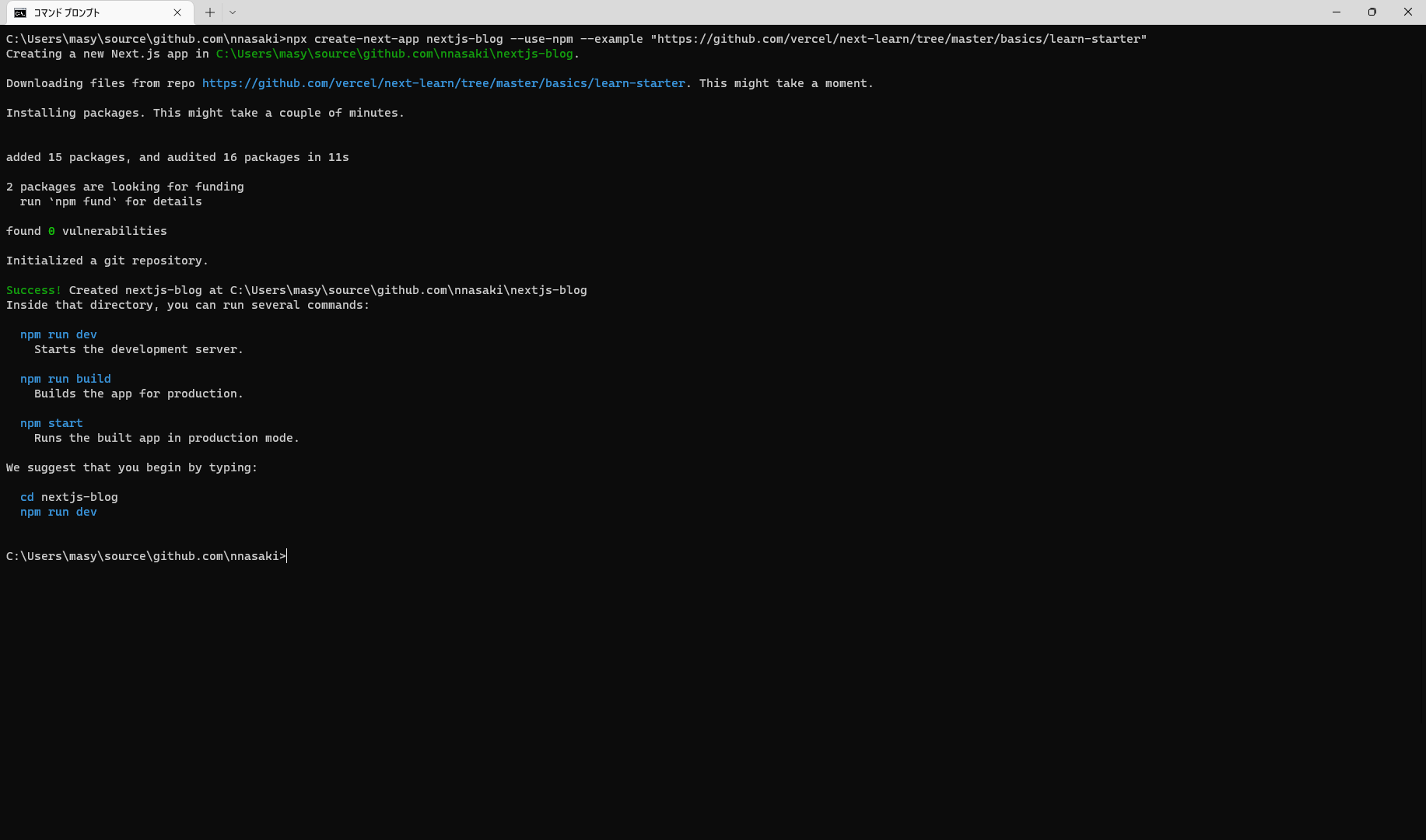1426x840 pixels.
Task: Select the コマンド プロンプト tab
Action: coord(100,12)
